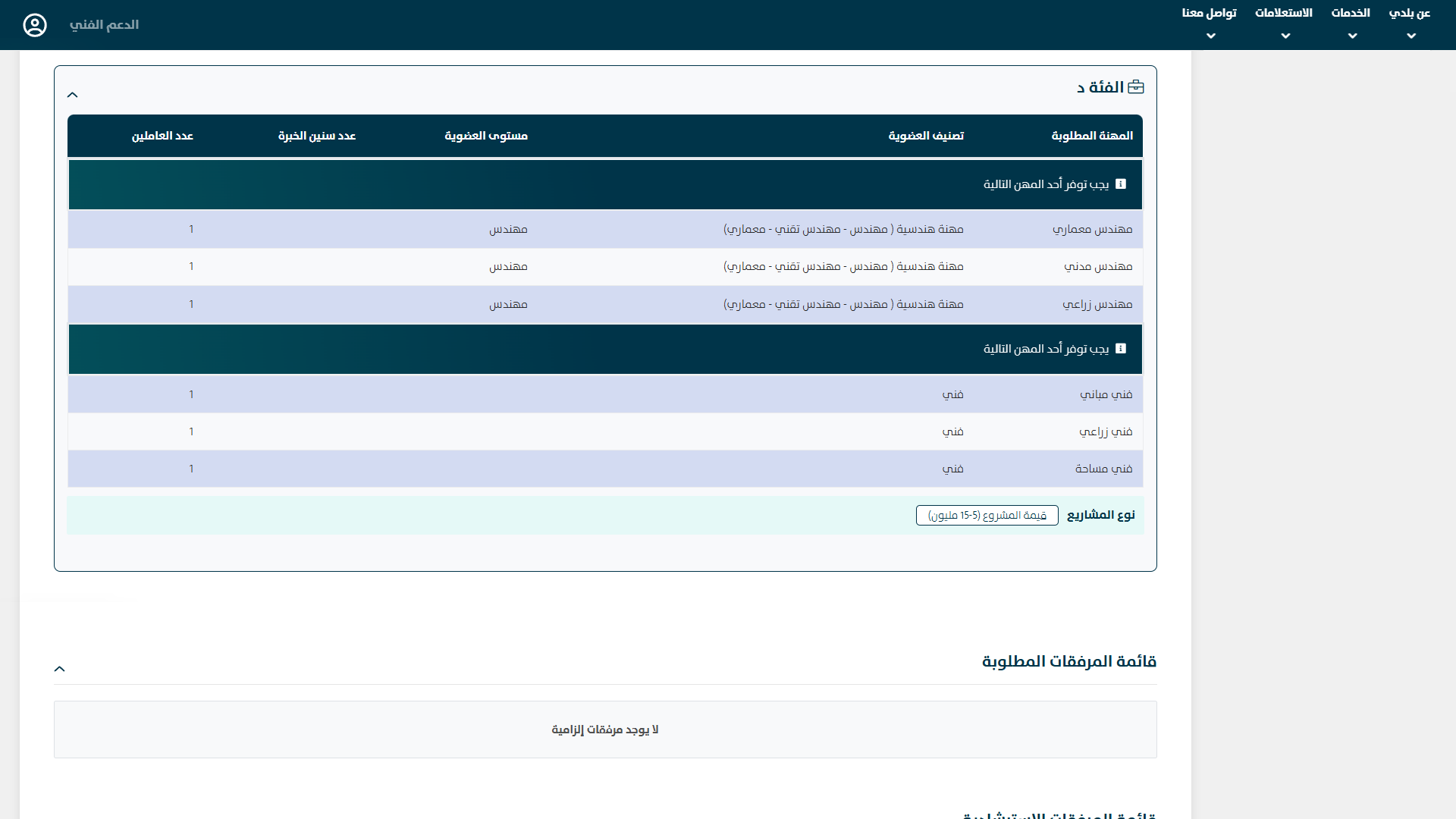This screenshot has height=819, width=1456.
Task: Open the الاستعلامات menu
Action: (1284, 13)
